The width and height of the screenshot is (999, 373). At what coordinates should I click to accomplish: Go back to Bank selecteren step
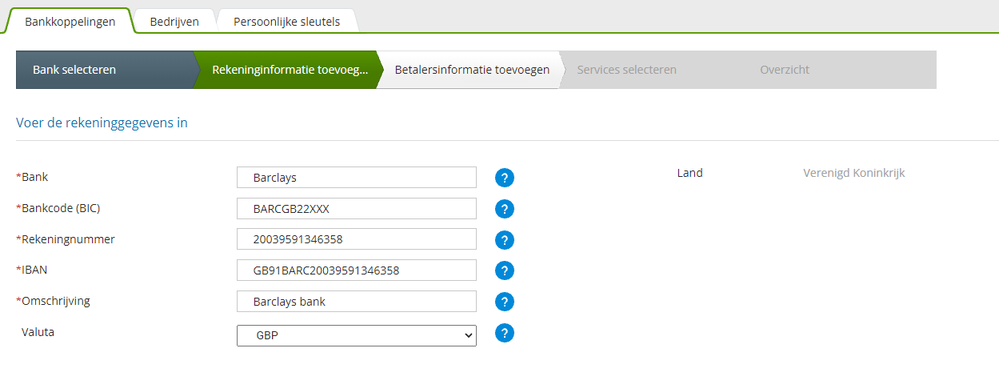[x=104, y=69]
